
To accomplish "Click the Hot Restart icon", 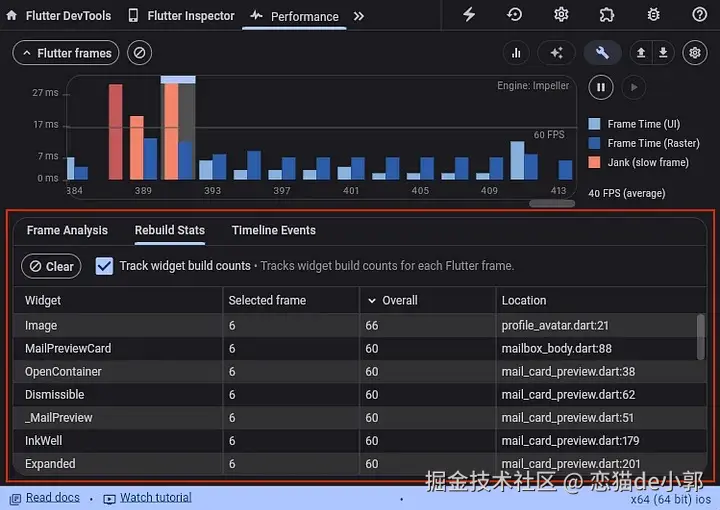I will click(x=514, y=15).
